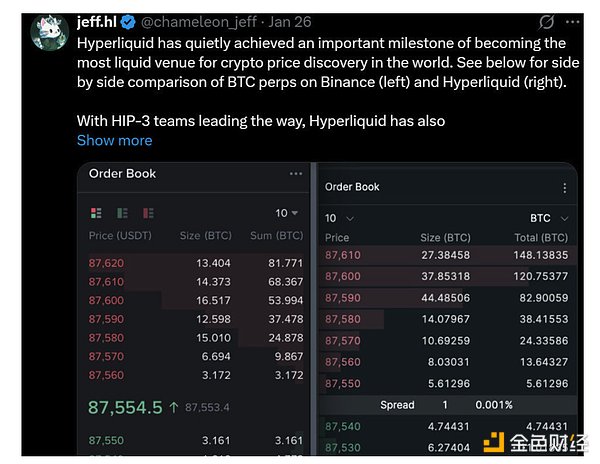The image size is (600, 464).
Task: Click Binance ask price 87,620 row
Action: [190, 263]
